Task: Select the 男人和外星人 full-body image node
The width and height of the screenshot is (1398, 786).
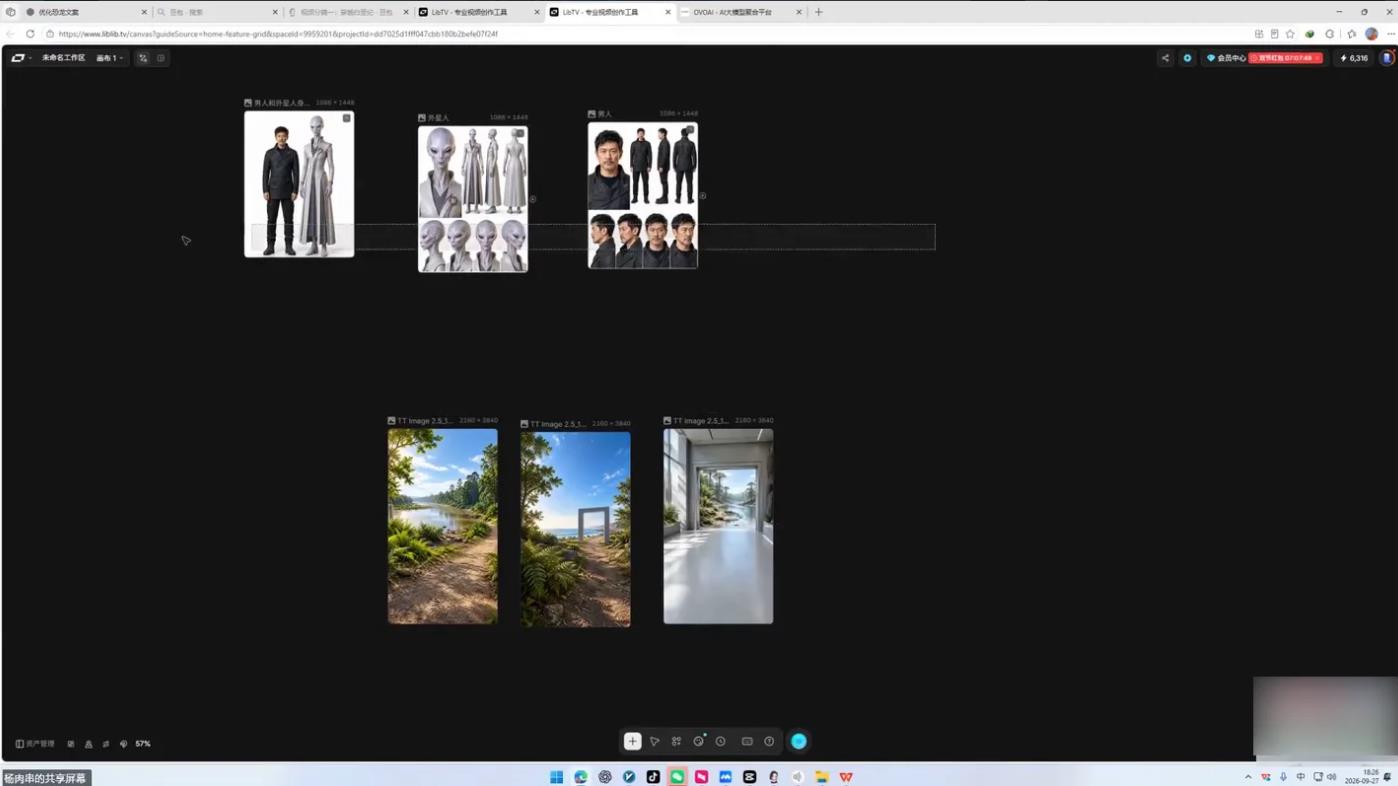Action: pyautogui.click(x=299, y=184)
